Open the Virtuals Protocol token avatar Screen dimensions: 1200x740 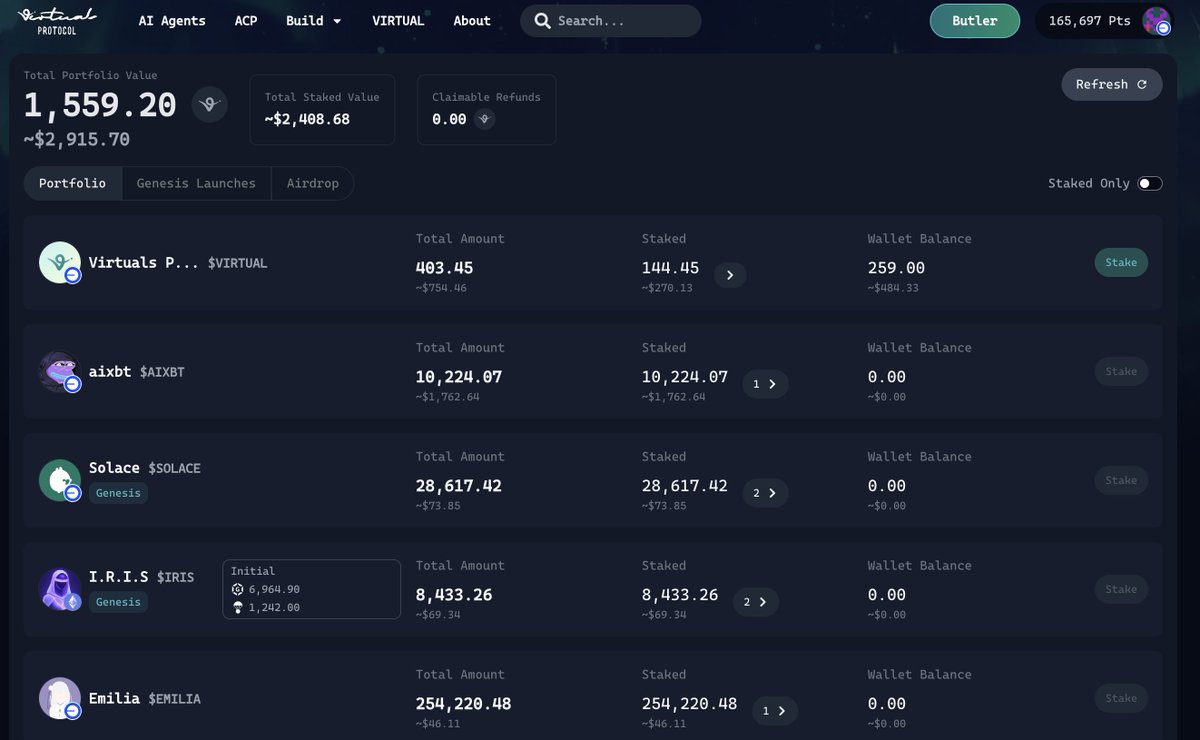59,262
